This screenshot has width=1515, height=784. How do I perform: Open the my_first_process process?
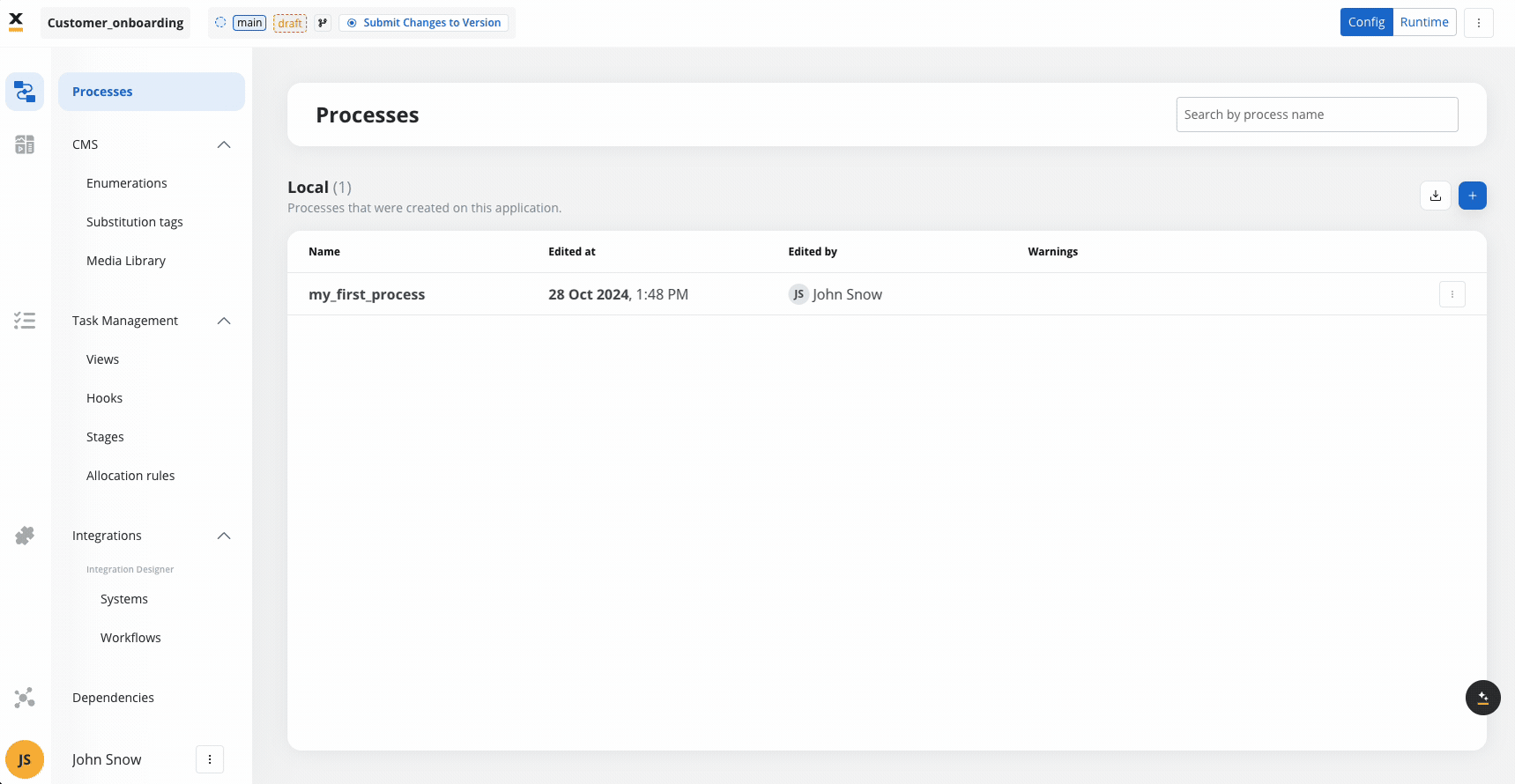pos(367,294)
